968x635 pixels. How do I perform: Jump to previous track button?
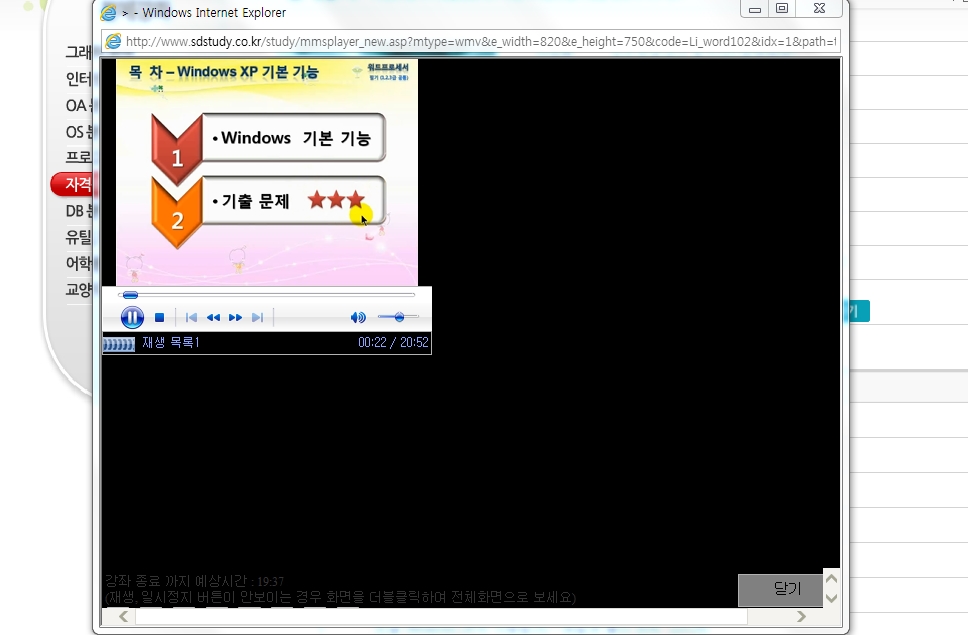coord(191,317)
